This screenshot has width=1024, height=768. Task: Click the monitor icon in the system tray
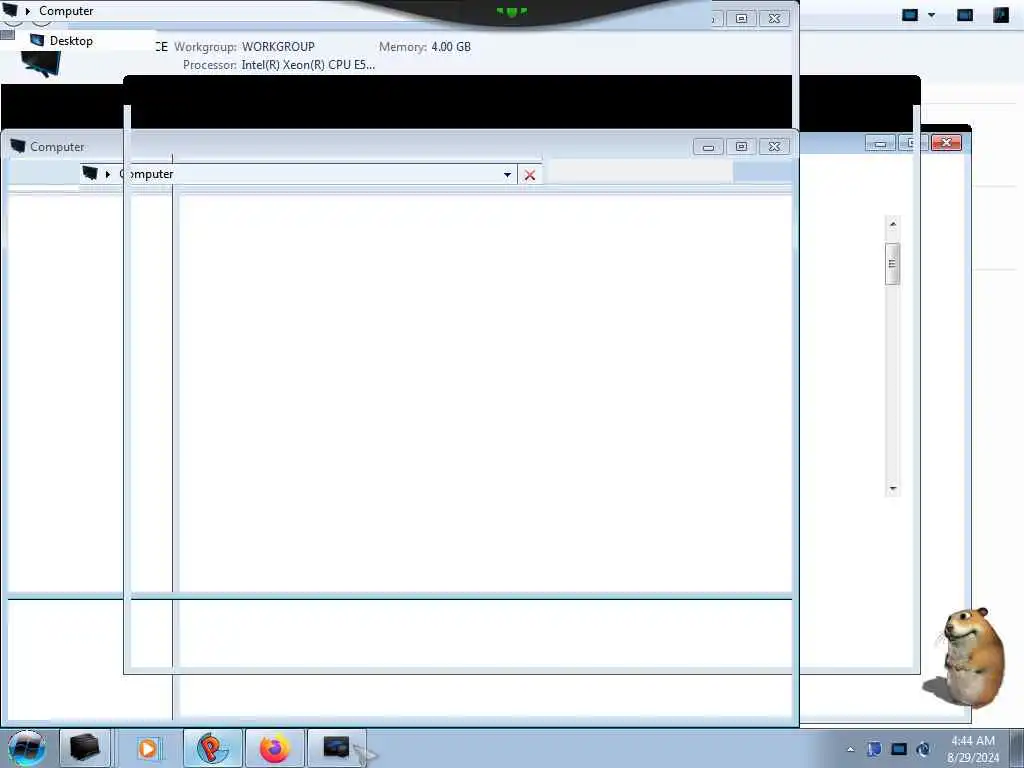(899, 749)
